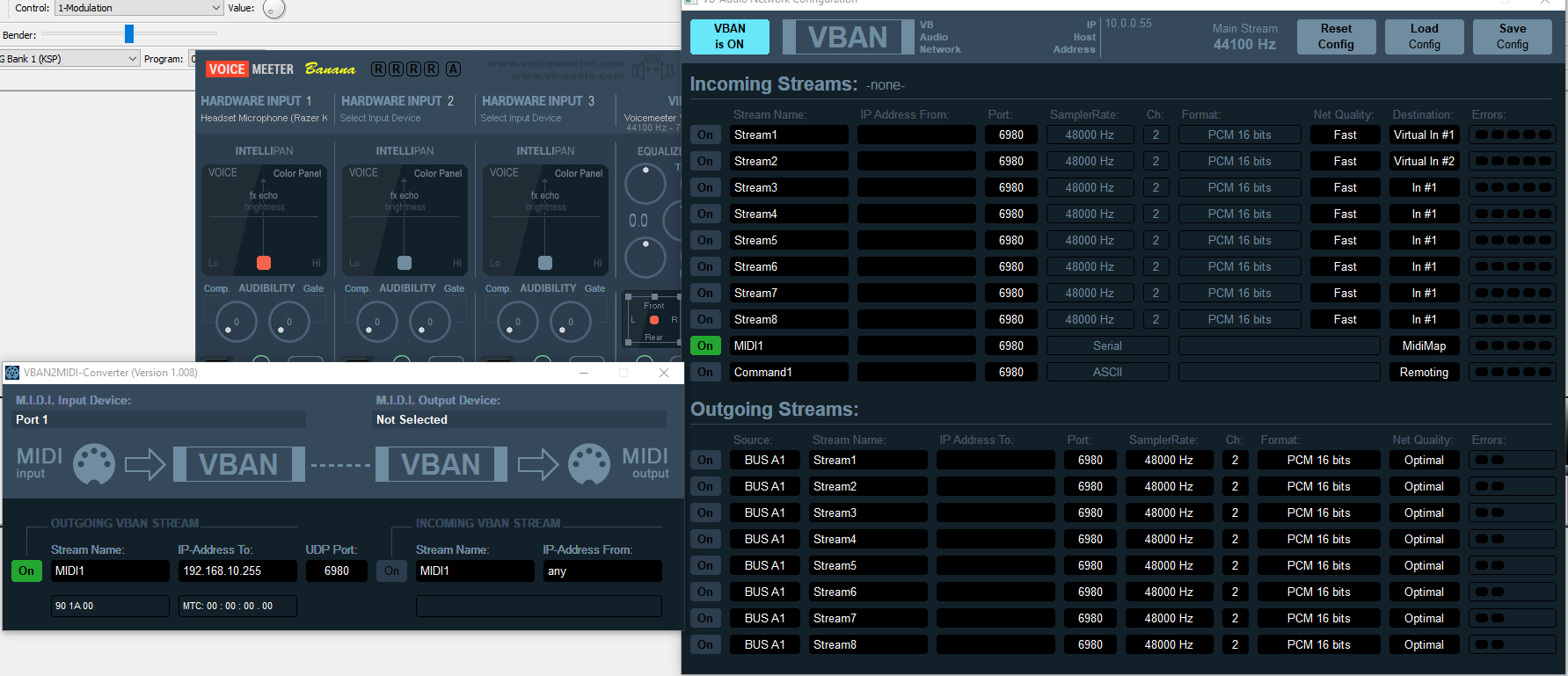Click PCM 16 bits format of outgoing Stream2

(x=1318, y=486)
